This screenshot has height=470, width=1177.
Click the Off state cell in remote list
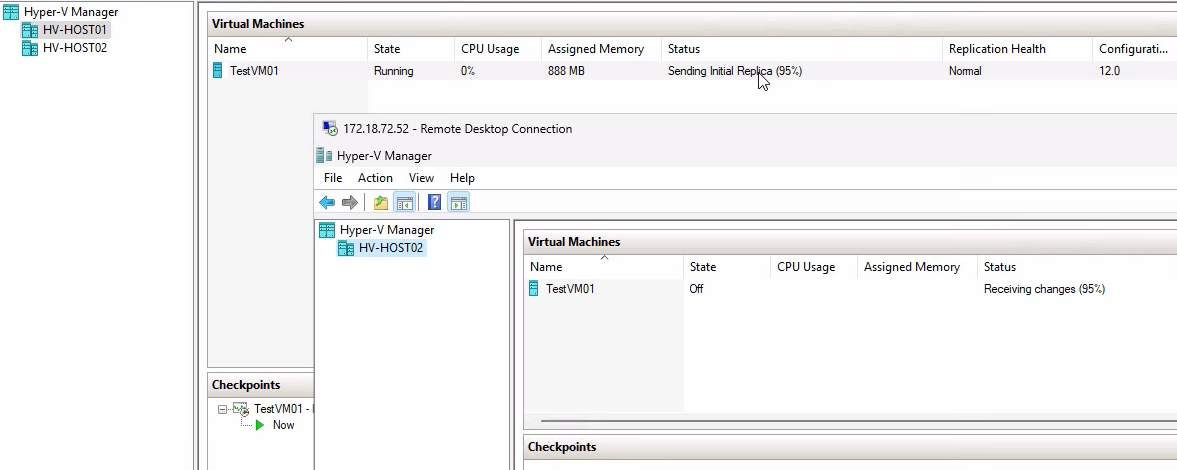[x=696, y=289]
